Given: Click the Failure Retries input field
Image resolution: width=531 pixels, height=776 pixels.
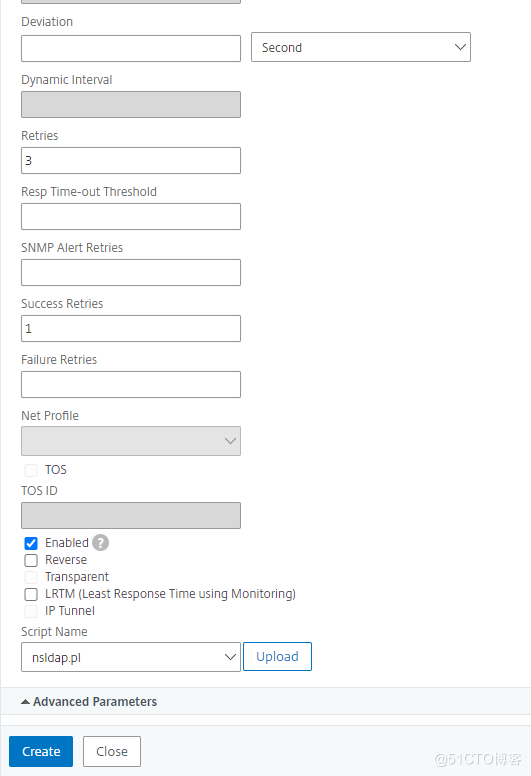Looking at the screenshot, I should pos(131,385).
